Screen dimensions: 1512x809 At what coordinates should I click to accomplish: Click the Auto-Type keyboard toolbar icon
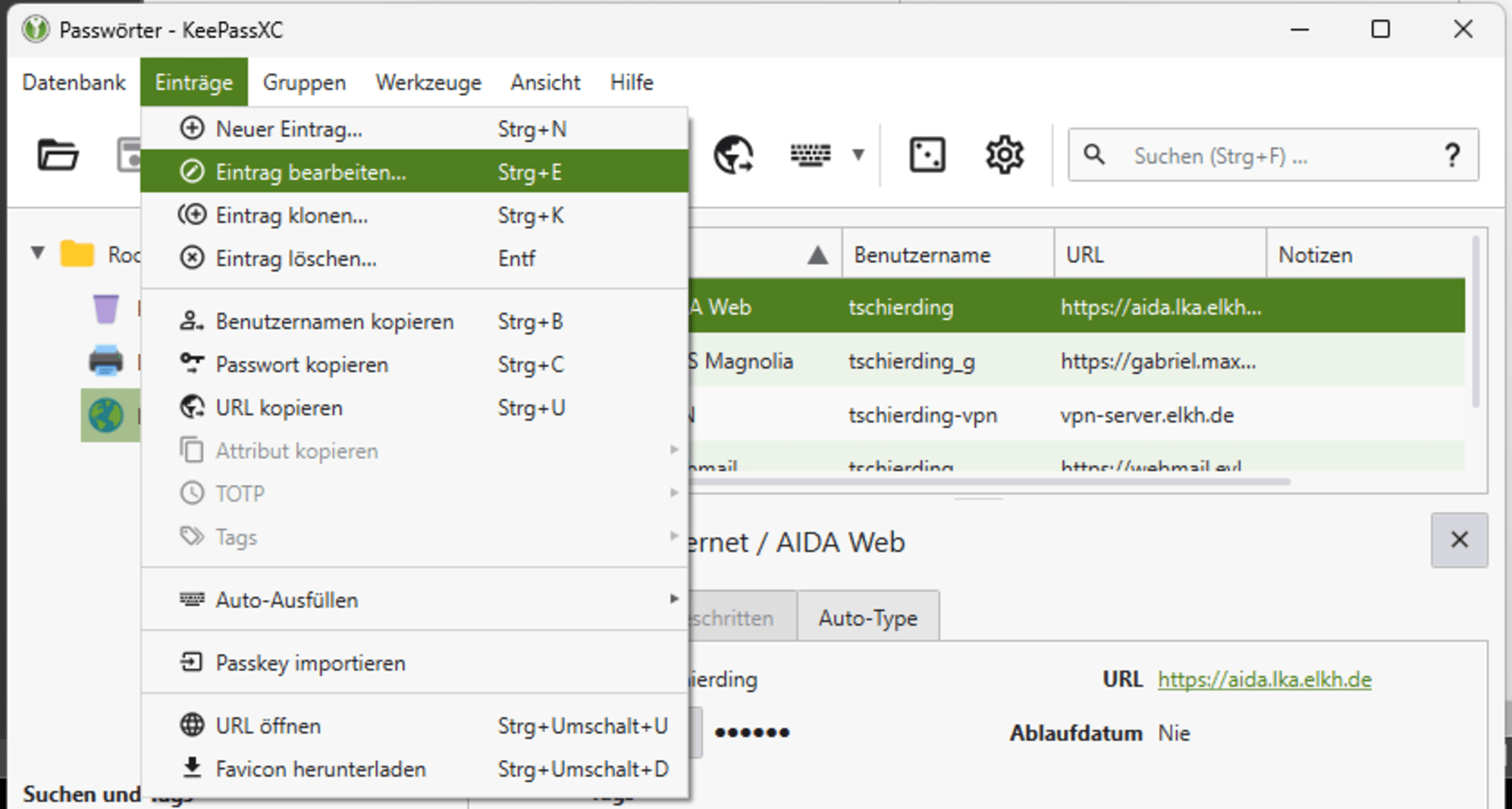pos(810,155)
